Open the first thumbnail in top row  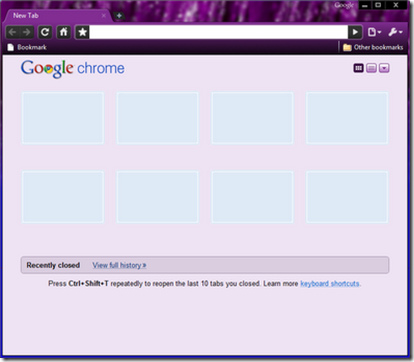(63, 118)
